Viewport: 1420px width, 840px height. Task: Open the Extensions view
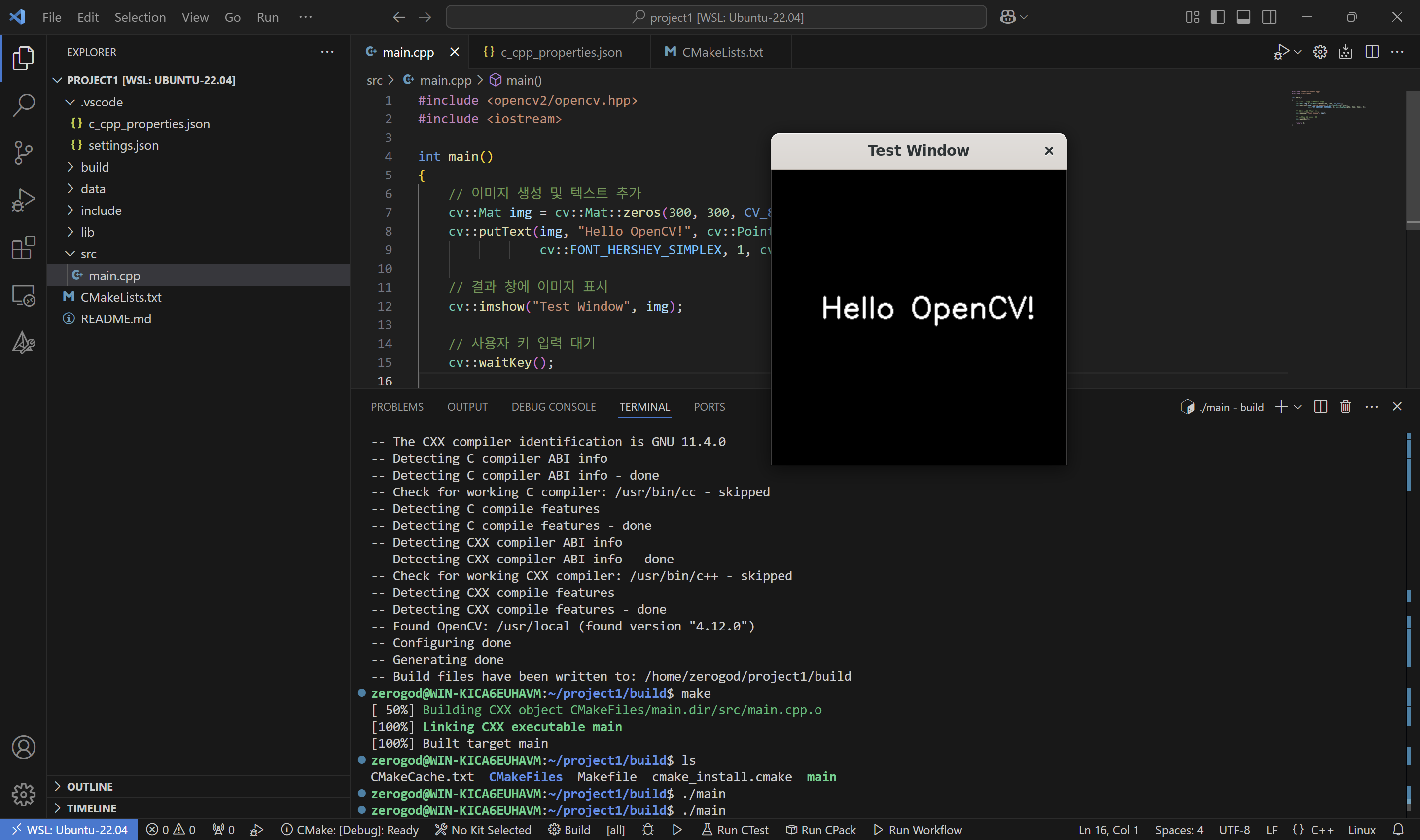(x=23, y=248)
